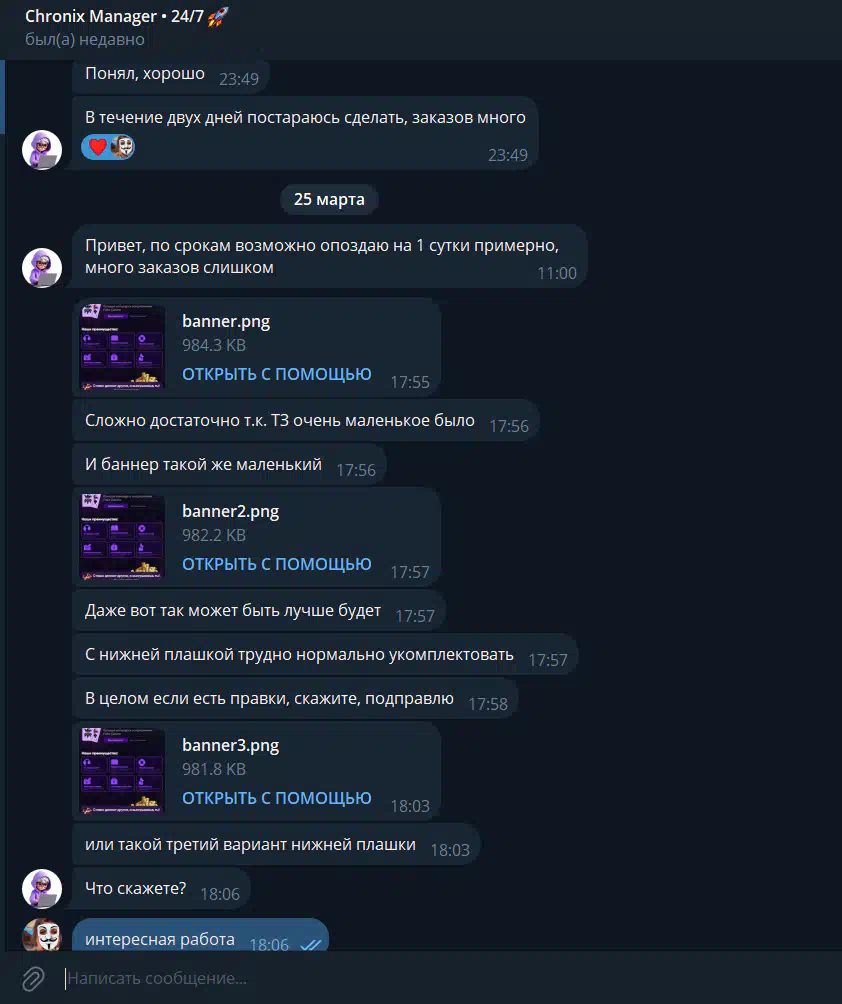Click "ОТКРЫТЬ С ПОМОЩЬЮ" under banner.png
Image resolution: width=842 pixels, height=1004 pixels.
click(277, 374)
